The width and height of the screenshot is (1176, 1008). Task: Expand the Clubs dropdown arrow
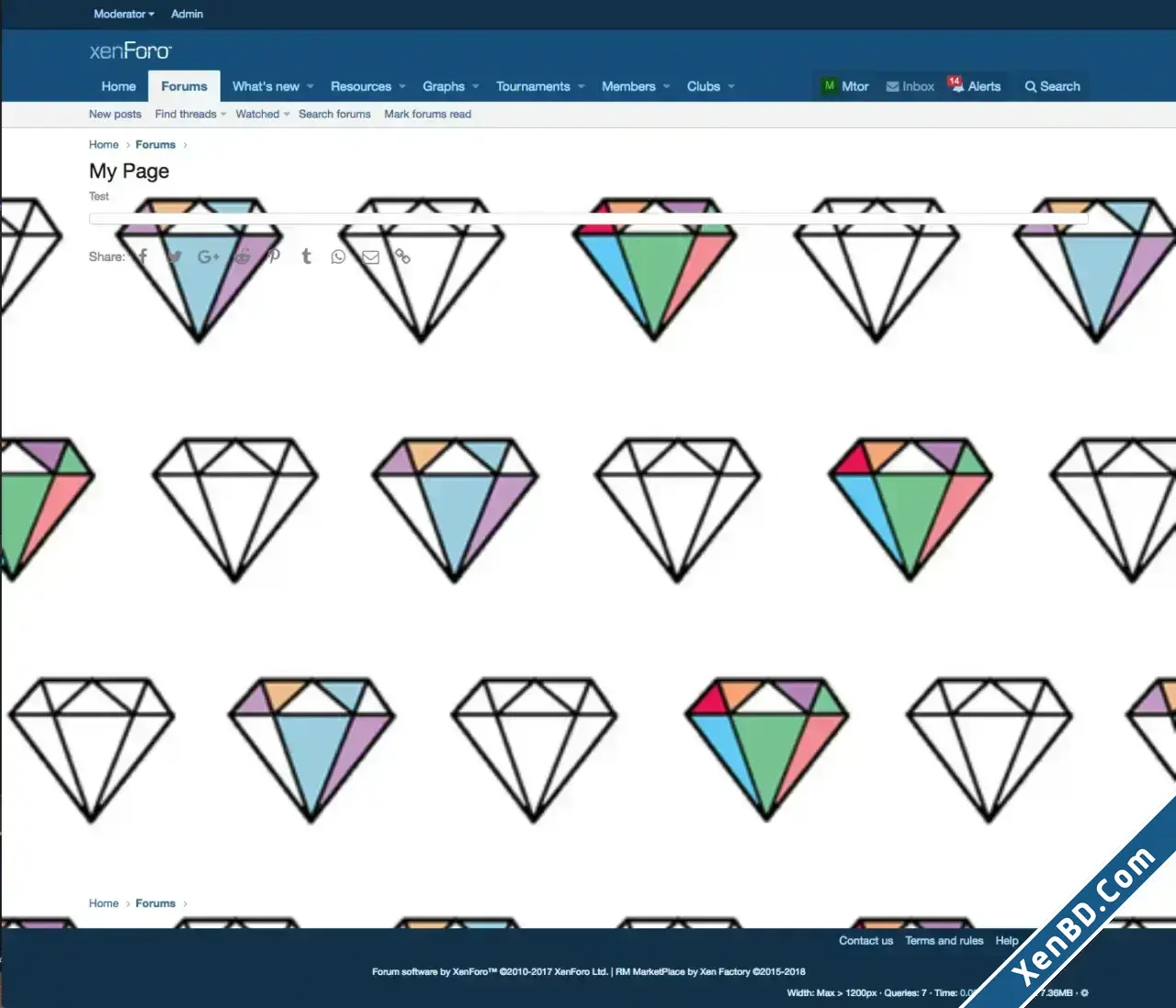pyautogui.click(x=731, y=86)
